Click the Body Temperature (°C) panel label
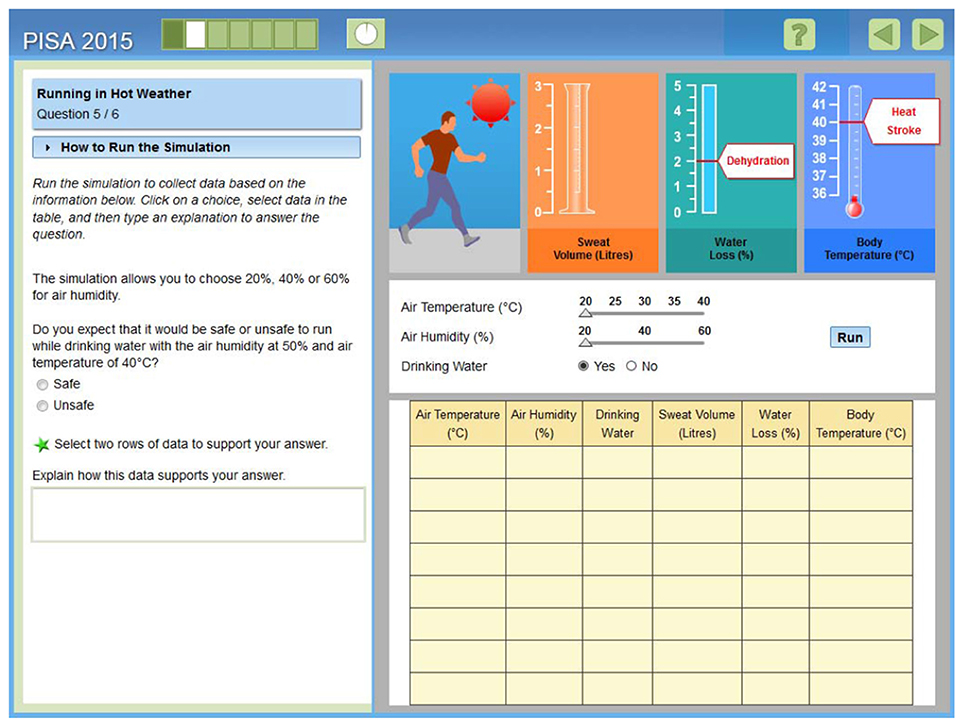 point(869,248)
